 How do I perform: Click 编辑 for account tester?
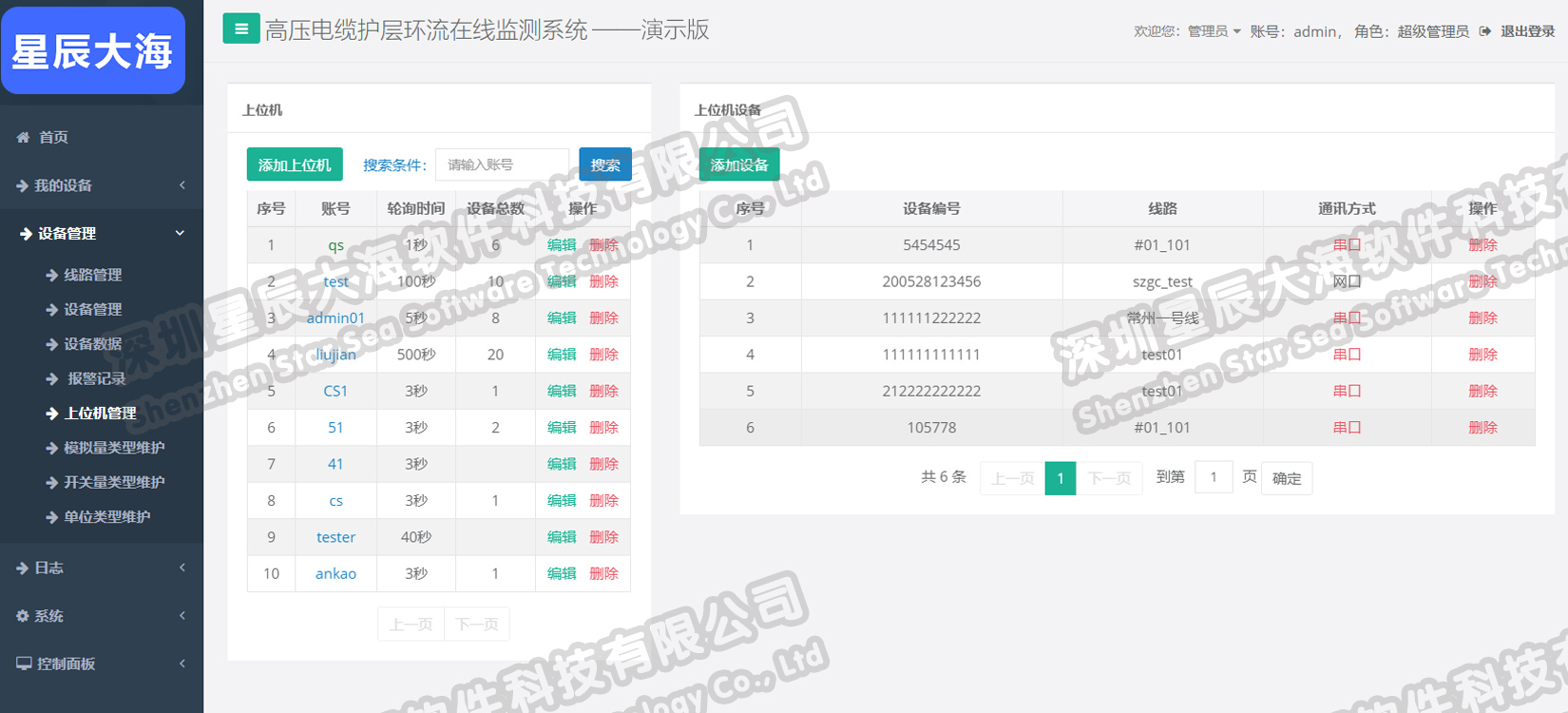(562, 537)
